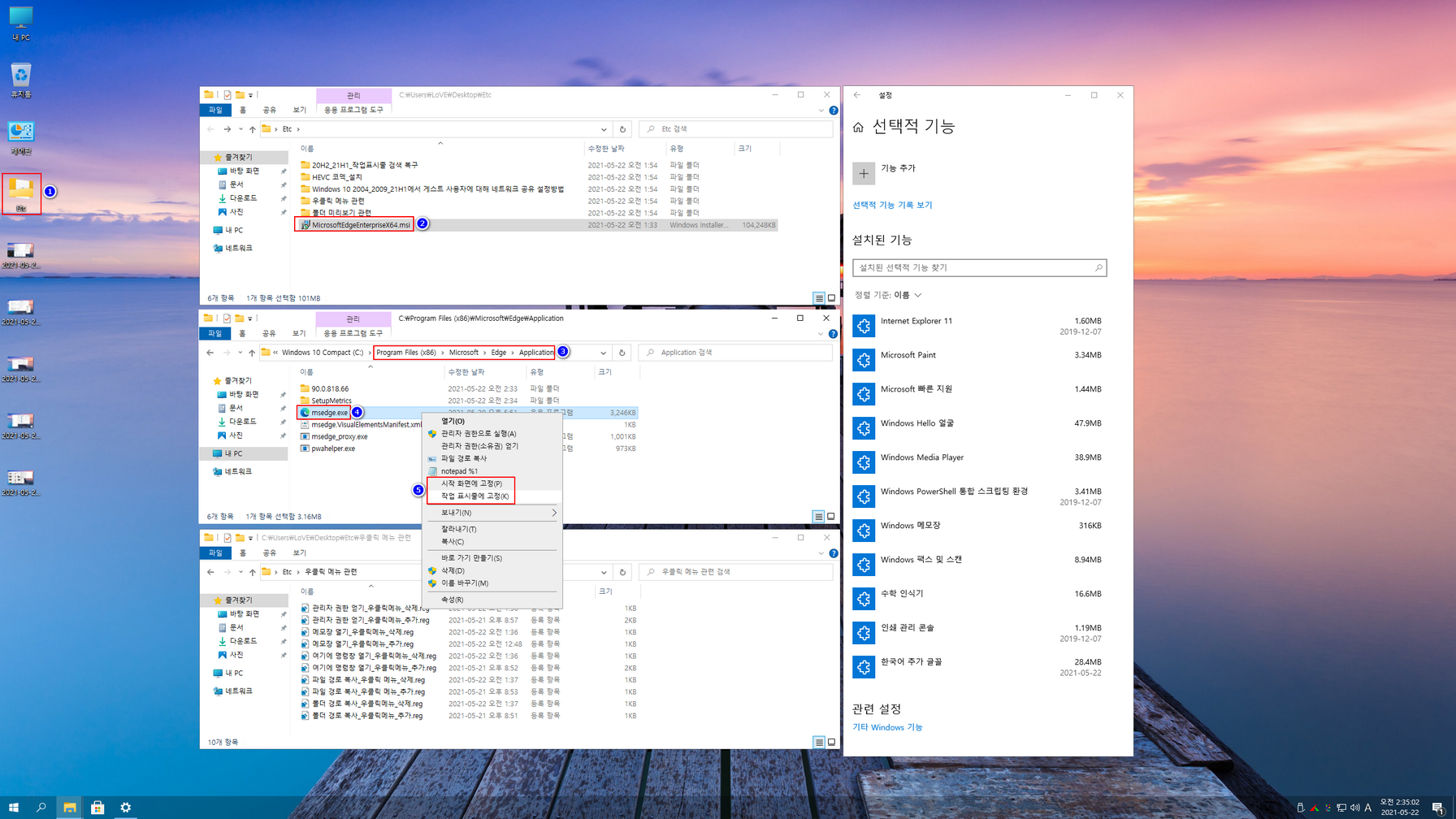Open the Etc folder on the desktop

point(21,193)
